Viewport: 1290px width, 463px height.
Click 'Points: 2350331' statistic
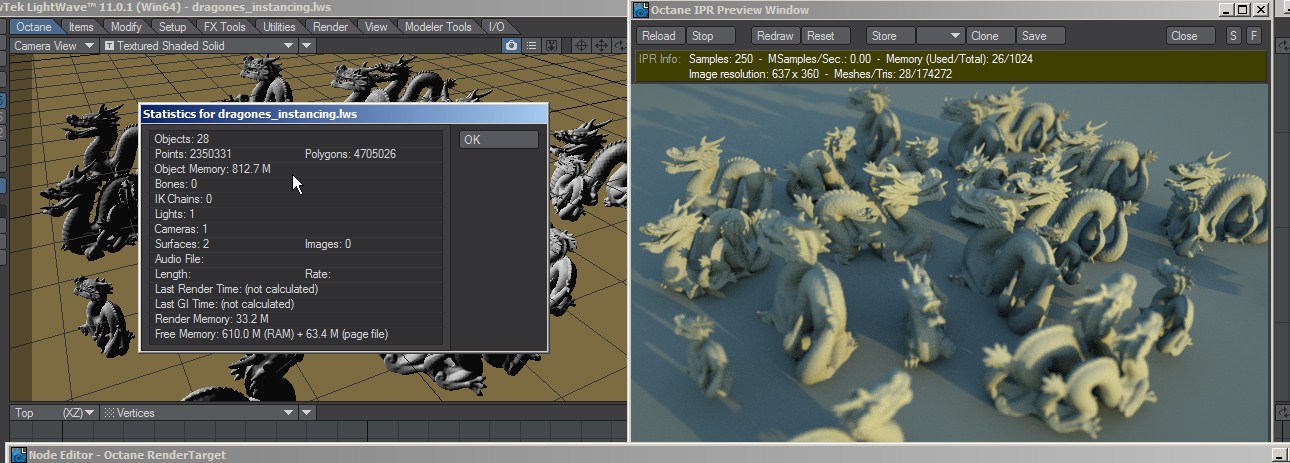[193, 154]
